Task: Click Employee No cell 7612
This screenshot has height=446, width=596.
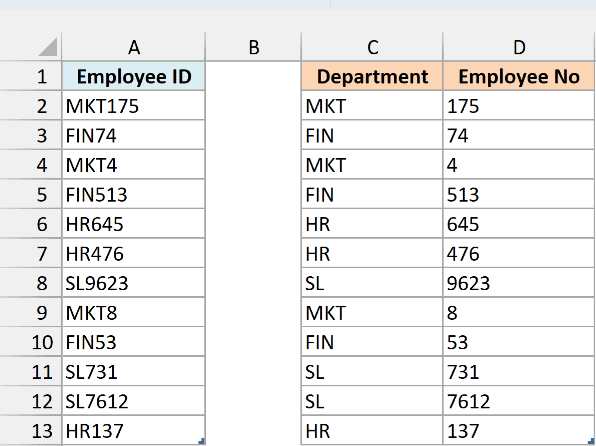Action: 519,401
